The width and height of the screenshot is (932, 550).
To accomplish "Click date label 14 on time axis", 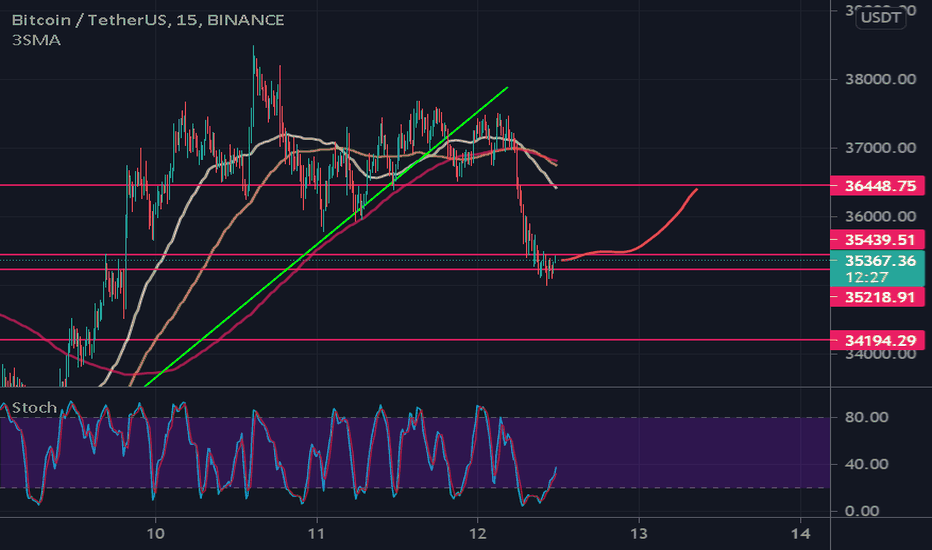I will 801,533.
